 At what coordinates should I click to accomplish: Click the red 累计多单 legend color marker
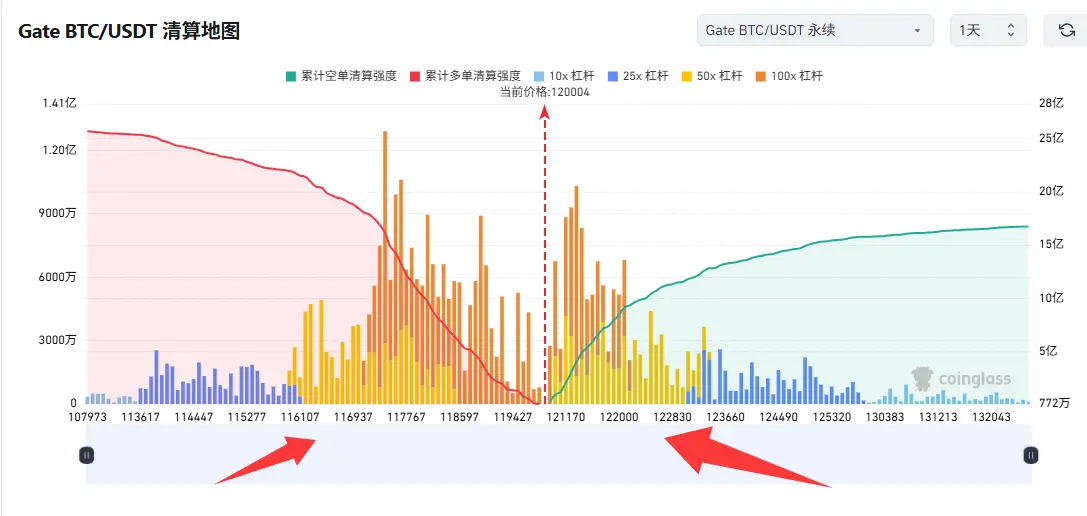point(415,76)
